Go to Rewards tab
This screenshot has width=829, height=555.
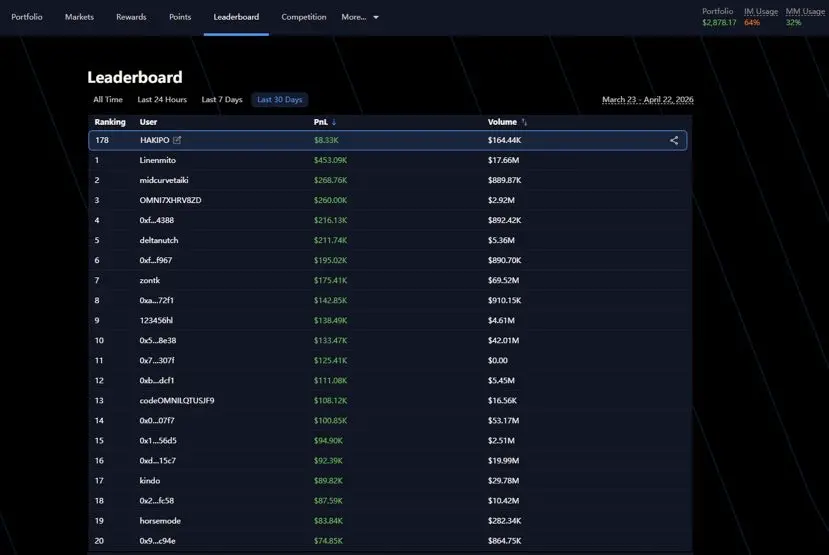131,17
